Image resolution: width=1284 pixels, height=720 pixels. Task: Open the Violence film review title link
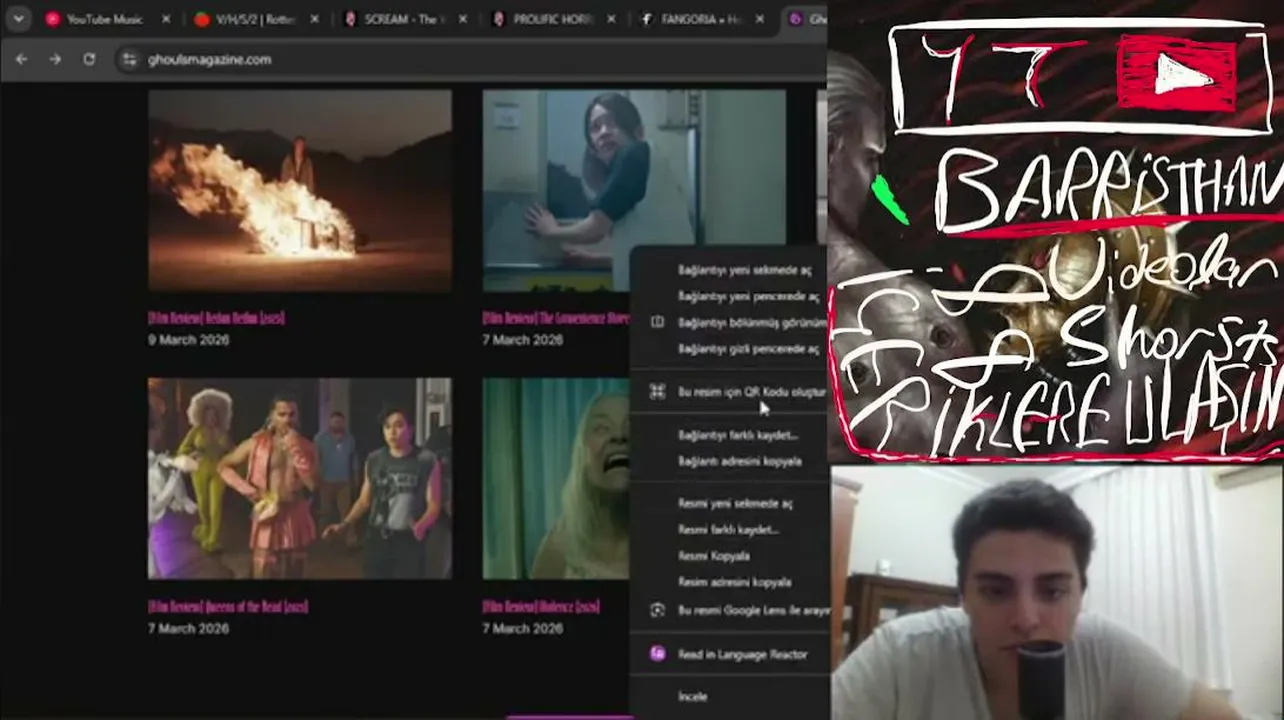pos(541,607)
